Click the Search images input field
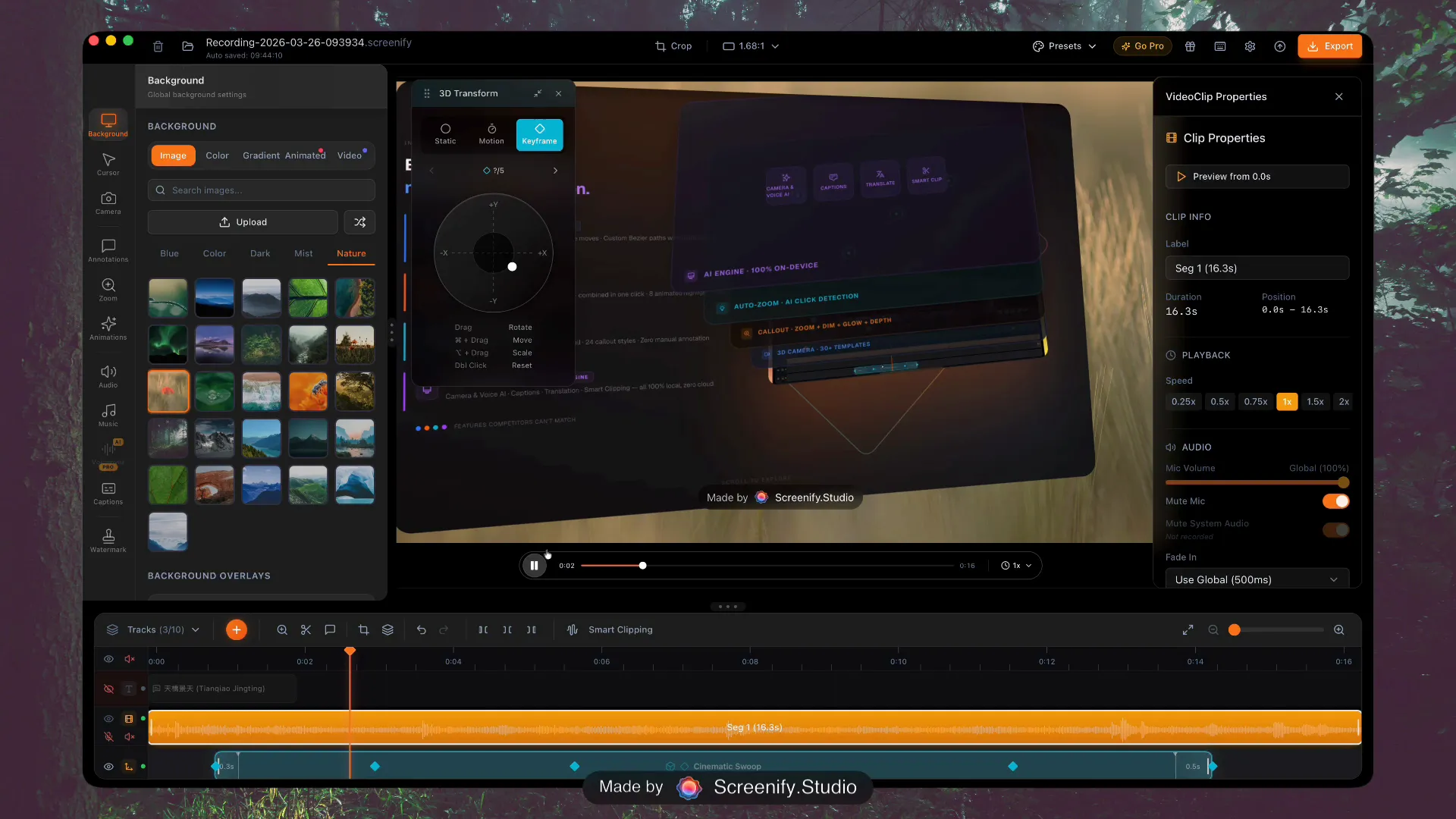The height and width of the screenshot is (819, 1456). coord(262,190)
